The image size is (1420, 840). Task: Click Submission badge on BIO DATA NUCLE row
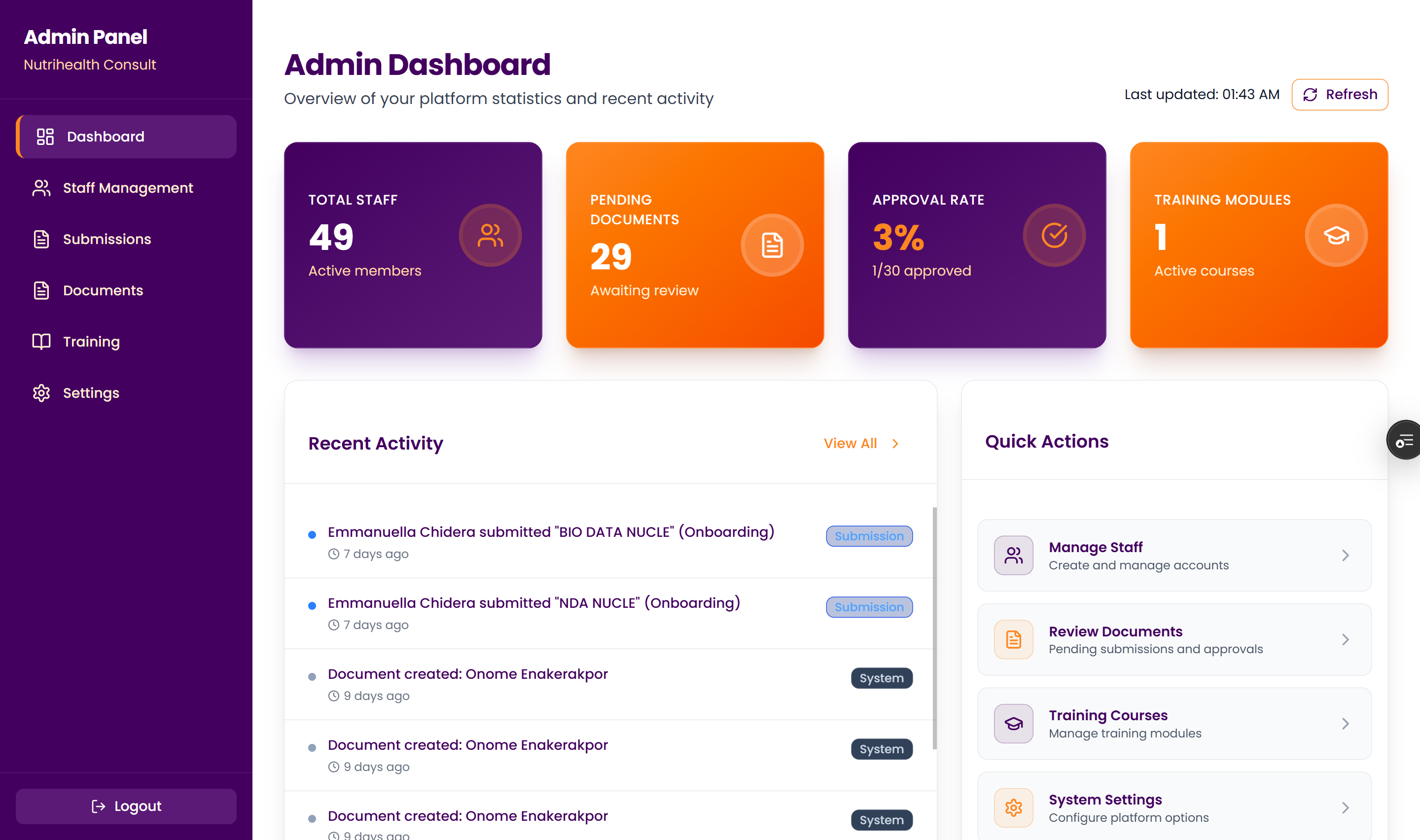(x=869, y=536)
